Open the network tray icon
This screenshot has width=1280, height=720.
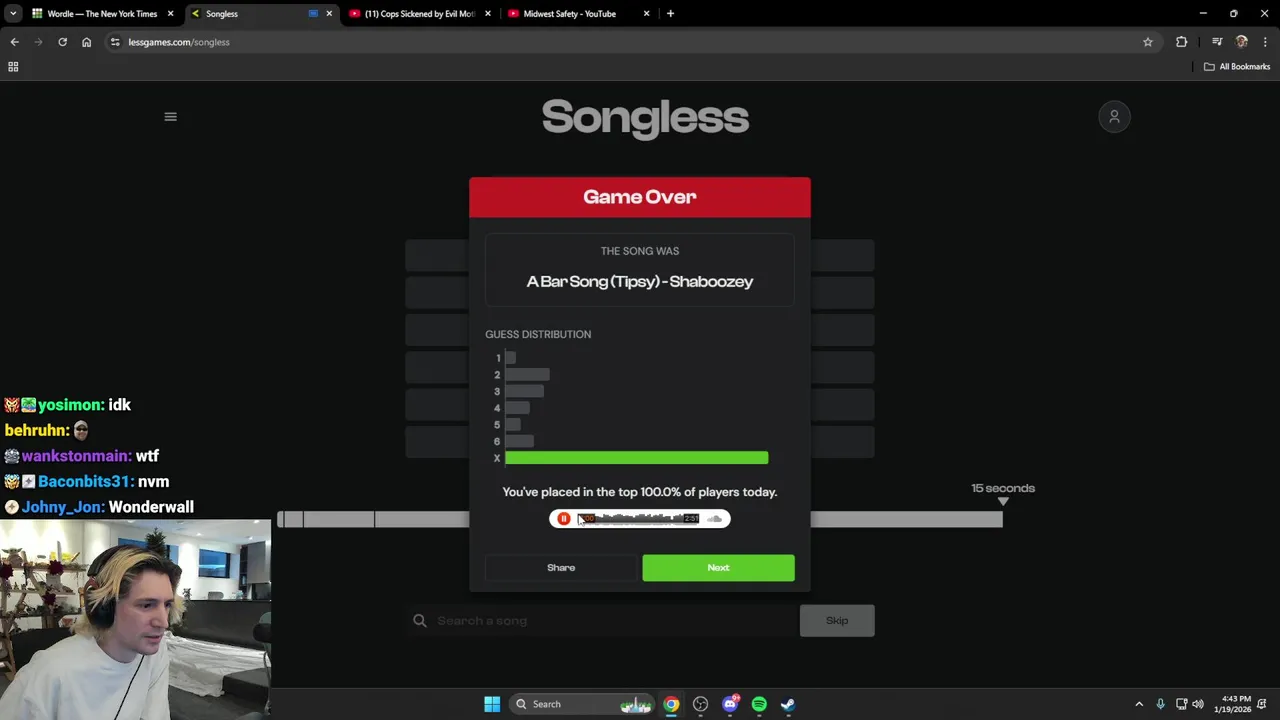(1181, 704)
